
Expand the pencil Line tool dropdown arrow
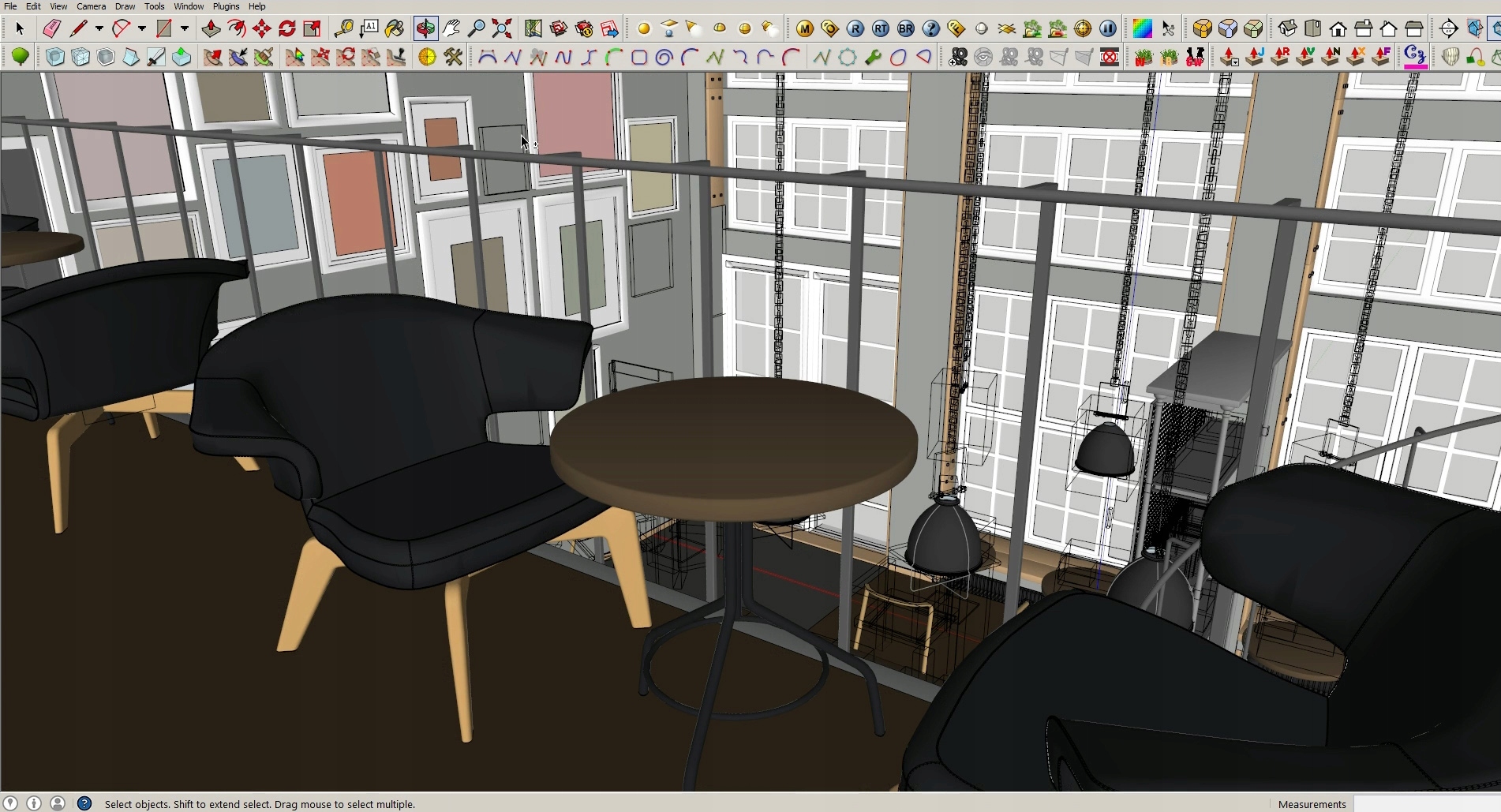pos(99,29)
